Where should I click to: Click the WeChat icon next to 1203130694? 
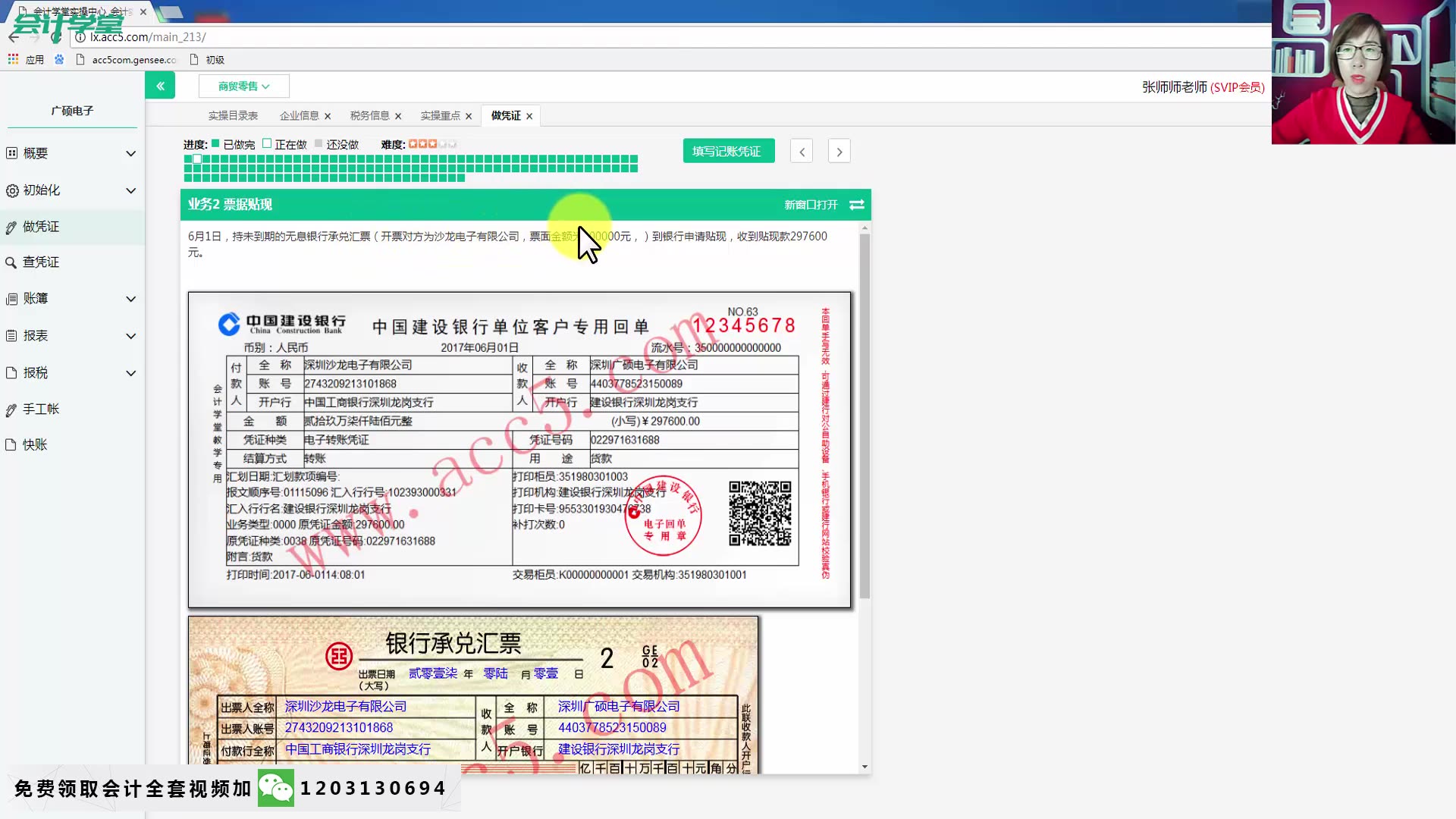278,788
